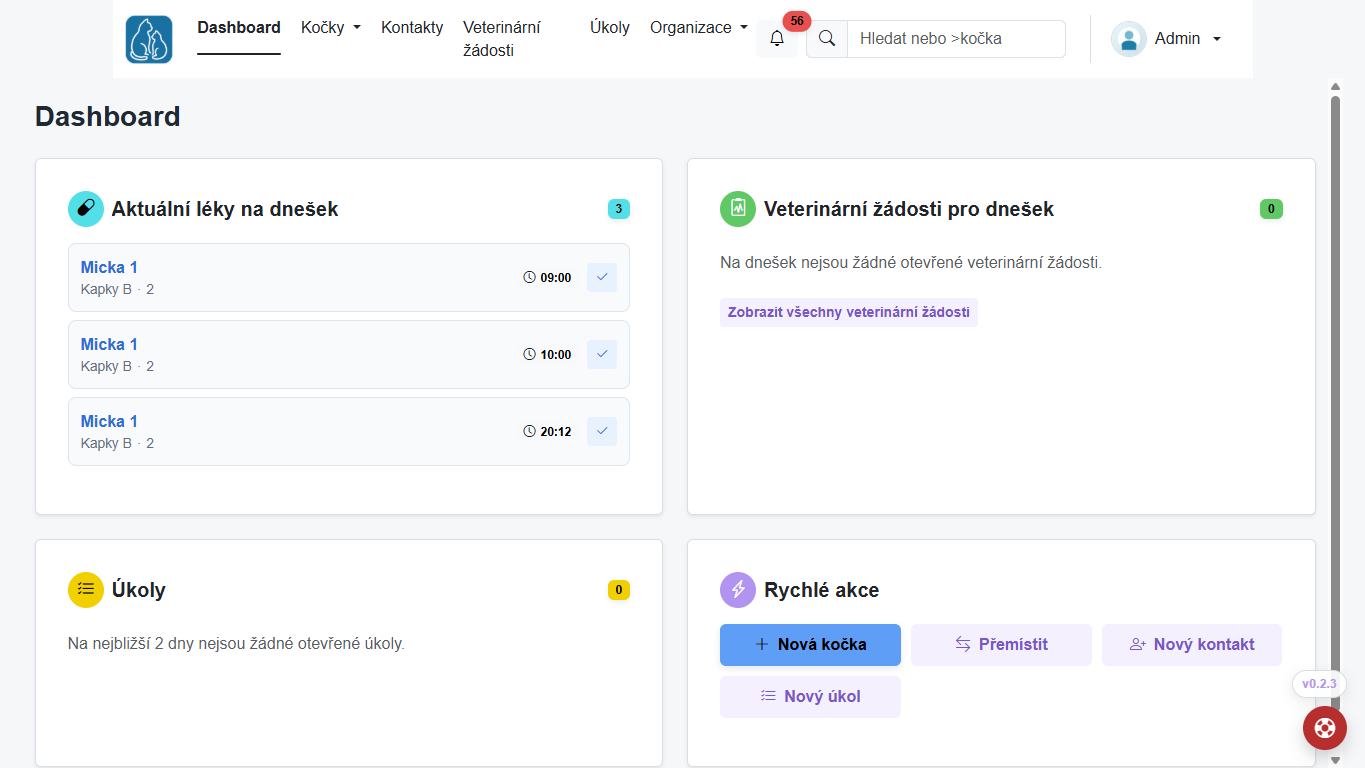Screen dimensions: 1365x768
Task: Open the Kontakty page
Action: [x=412, y=28]
